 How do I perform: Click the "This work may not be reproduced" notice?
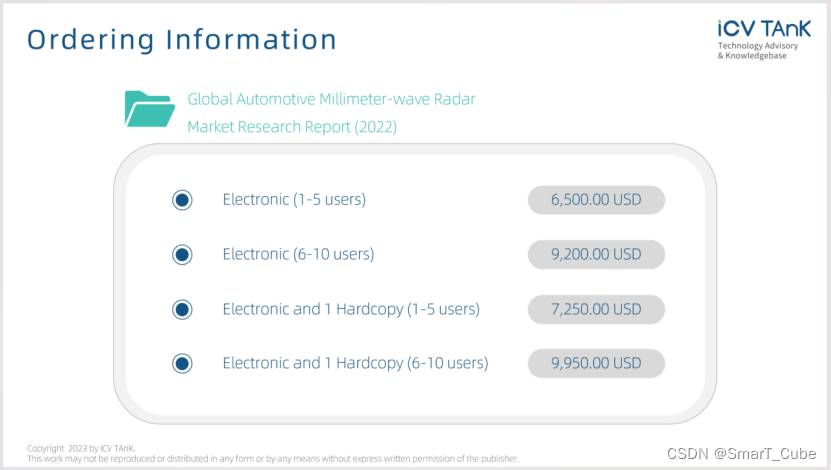[273, 459]
